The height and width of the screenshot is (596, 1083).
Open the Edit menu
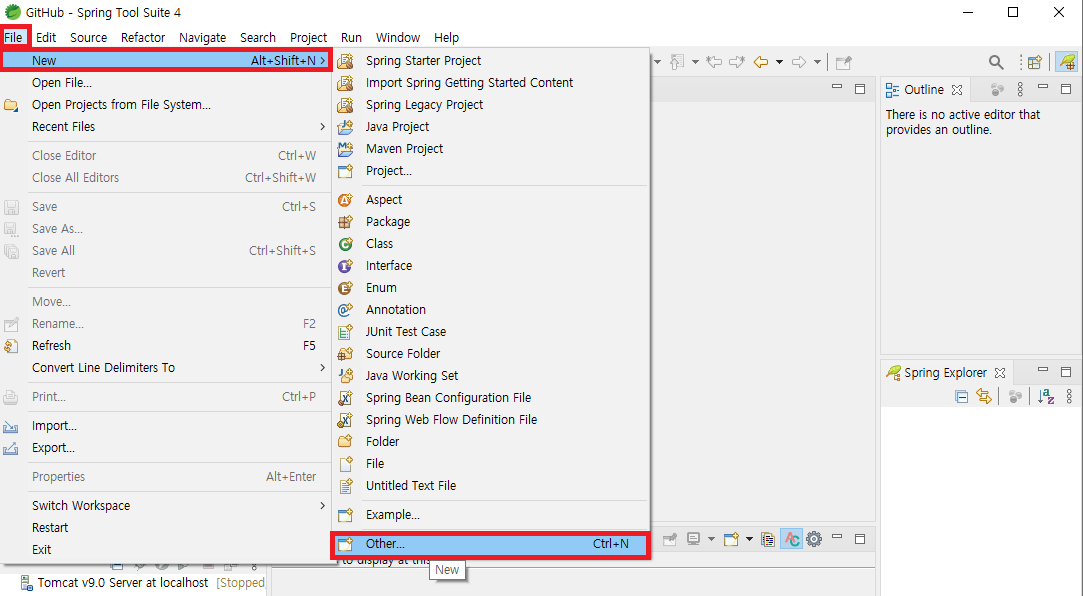point(46,37)
